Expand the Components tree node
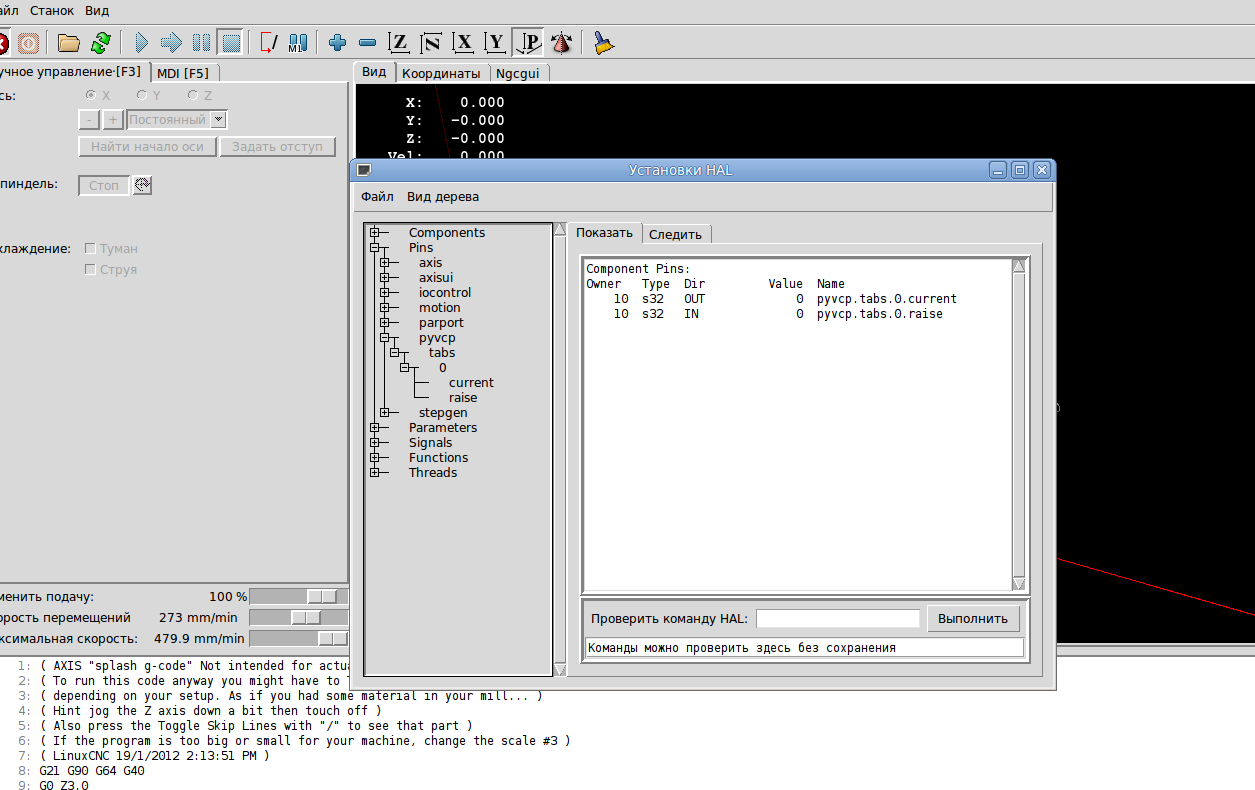Screen dimensions: 1255x790 375,233
